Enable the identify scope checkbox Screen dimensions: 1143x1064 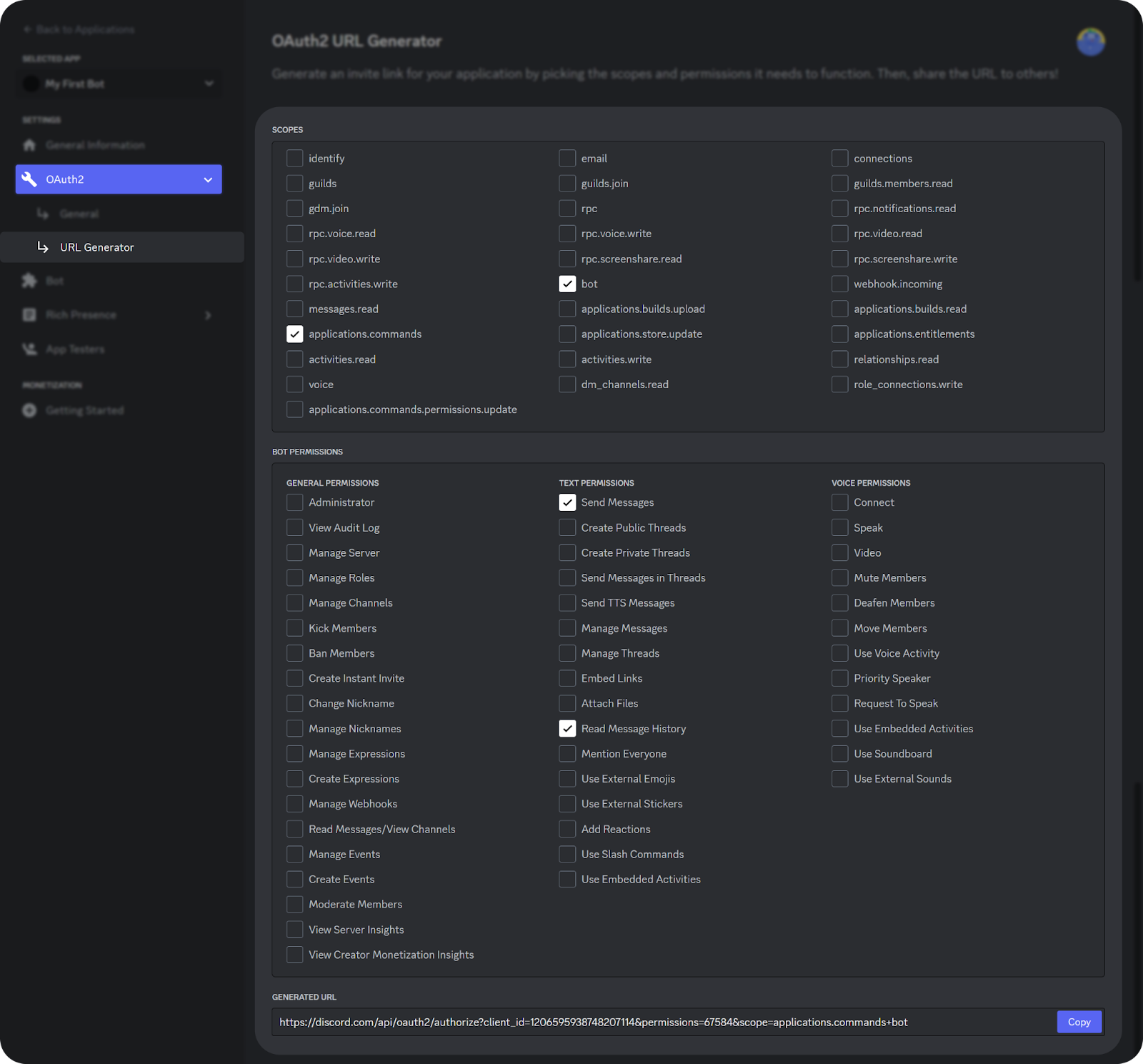[294, 158]
